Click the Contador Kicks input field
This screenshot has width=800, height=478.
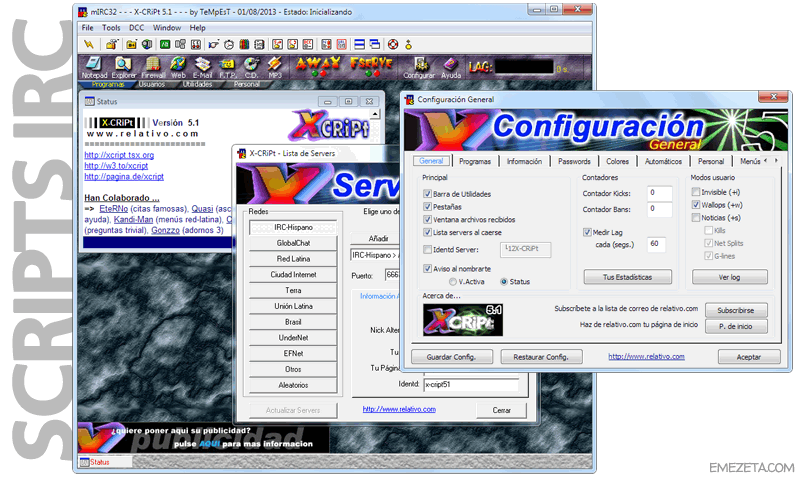[658, 193]
